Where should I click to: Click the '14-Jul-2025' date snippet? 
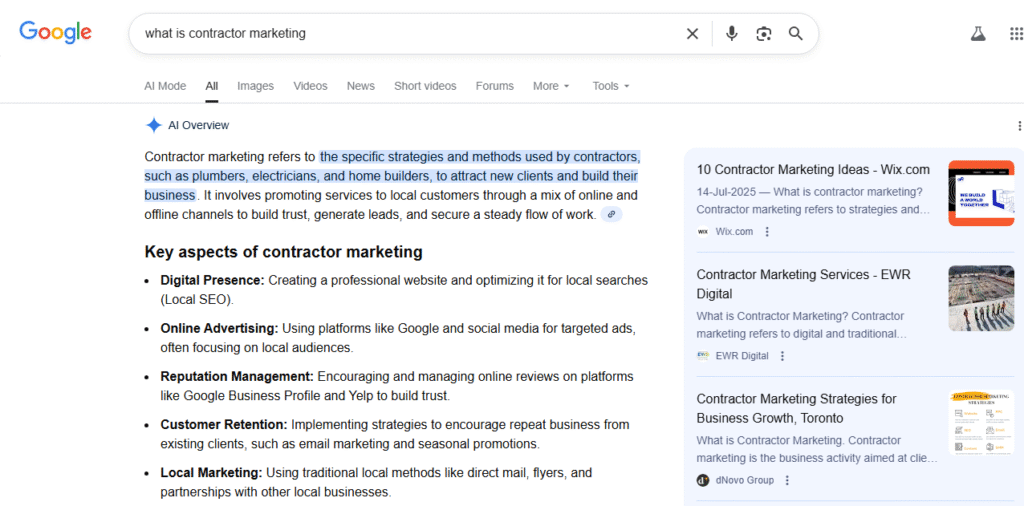pyautogui.click(x=726, y=192)
